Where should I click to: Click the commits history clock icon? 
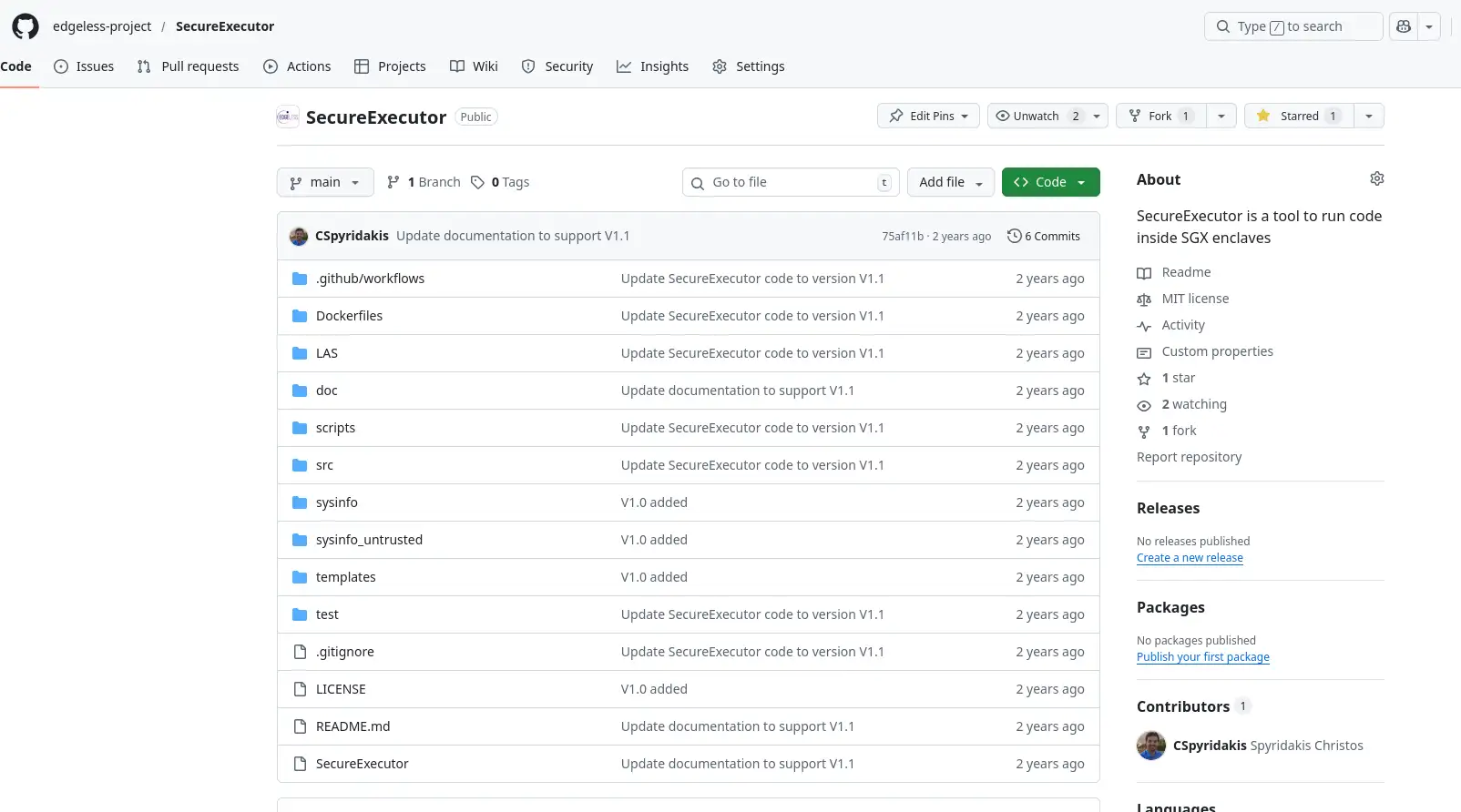[x=1014, y=237]
